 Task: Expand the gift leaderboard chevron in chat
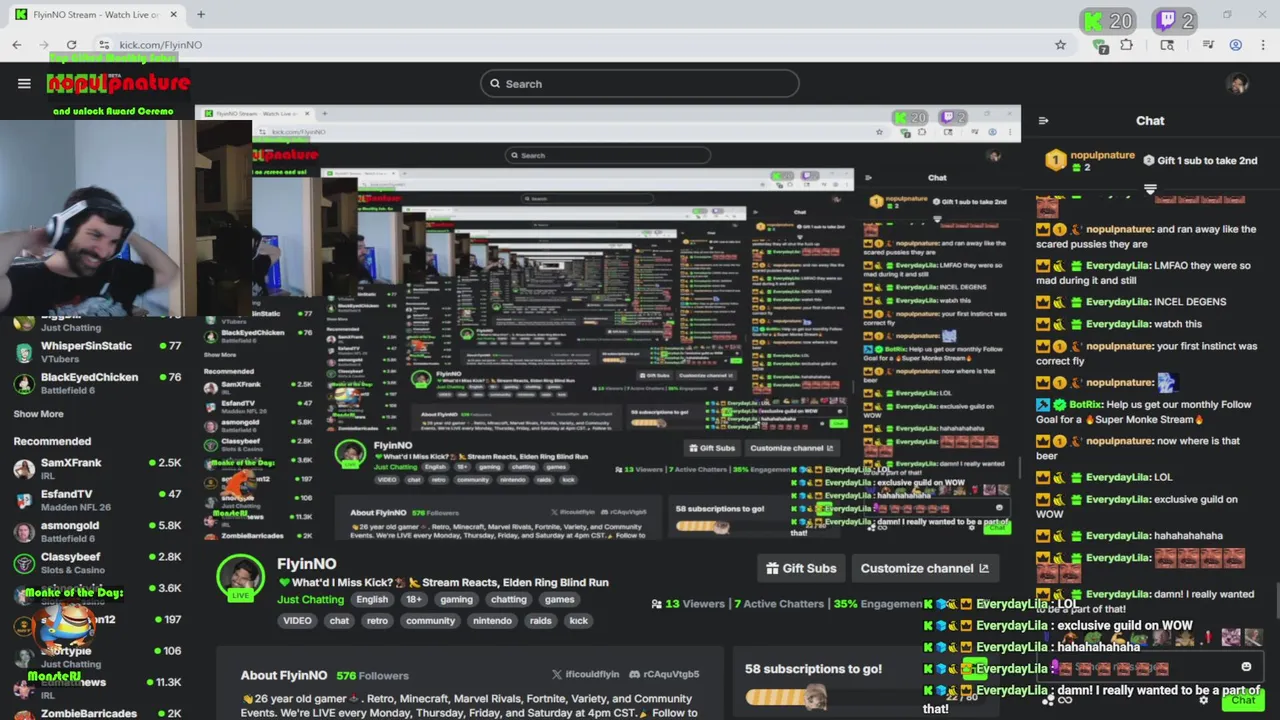[x=1150, y=189]
